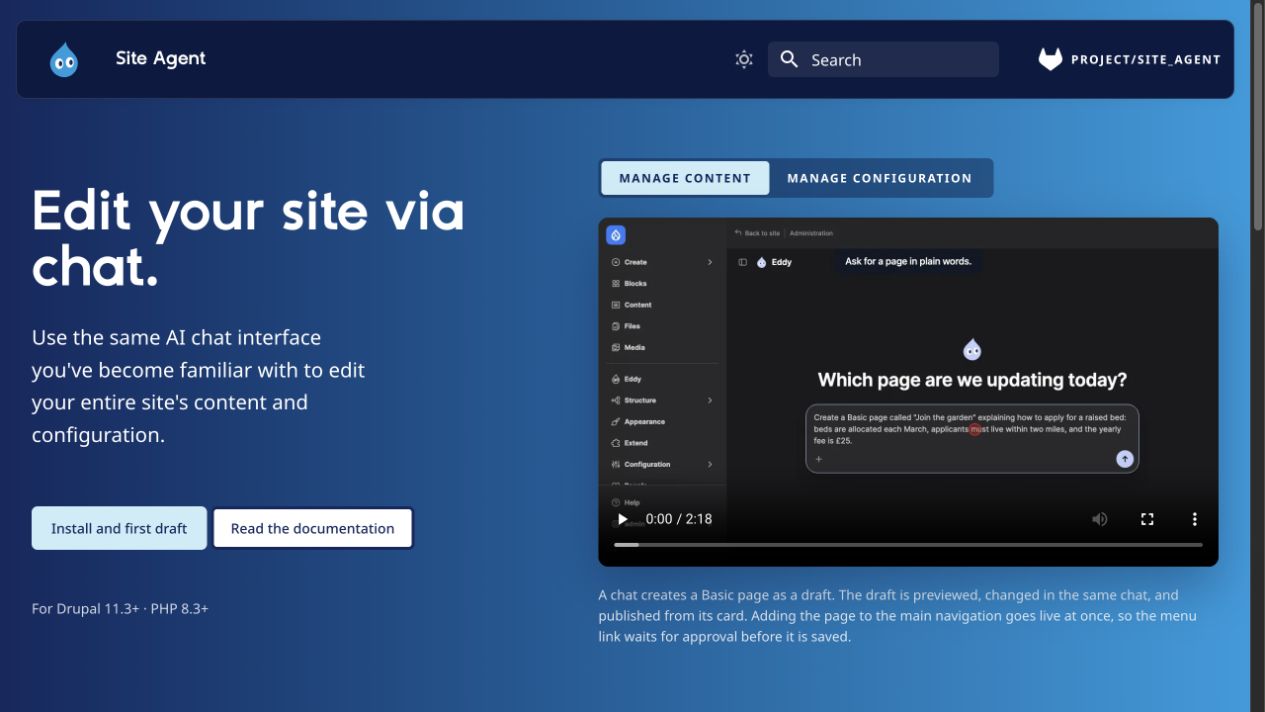Click the send arrow button in the chat box
Viewport: 1265px width, 712px height.
[x=1125, y=458]
